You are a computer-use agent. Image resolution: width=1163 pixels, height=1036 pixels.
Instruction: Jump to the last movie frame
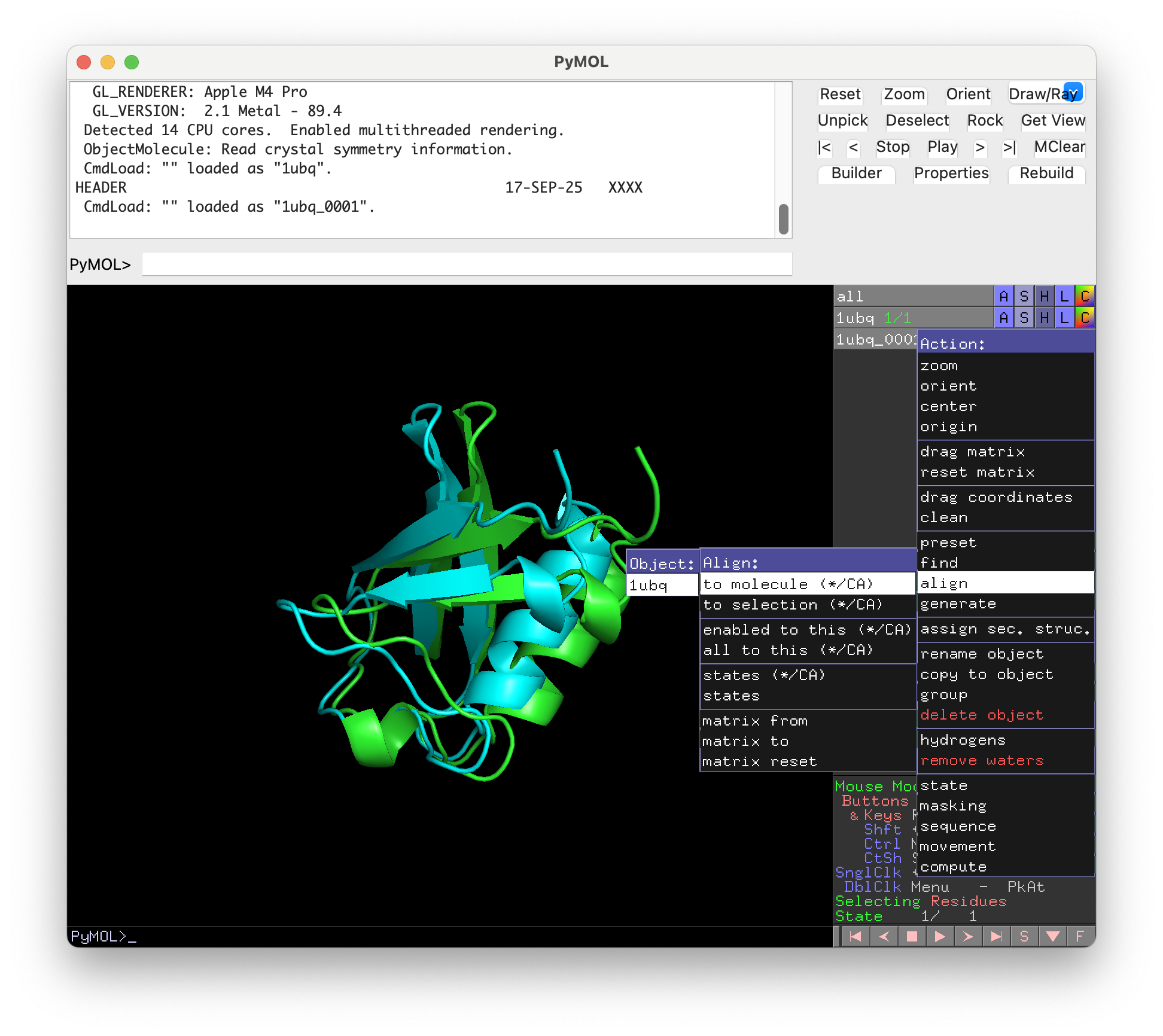click(x=996, y=936)
